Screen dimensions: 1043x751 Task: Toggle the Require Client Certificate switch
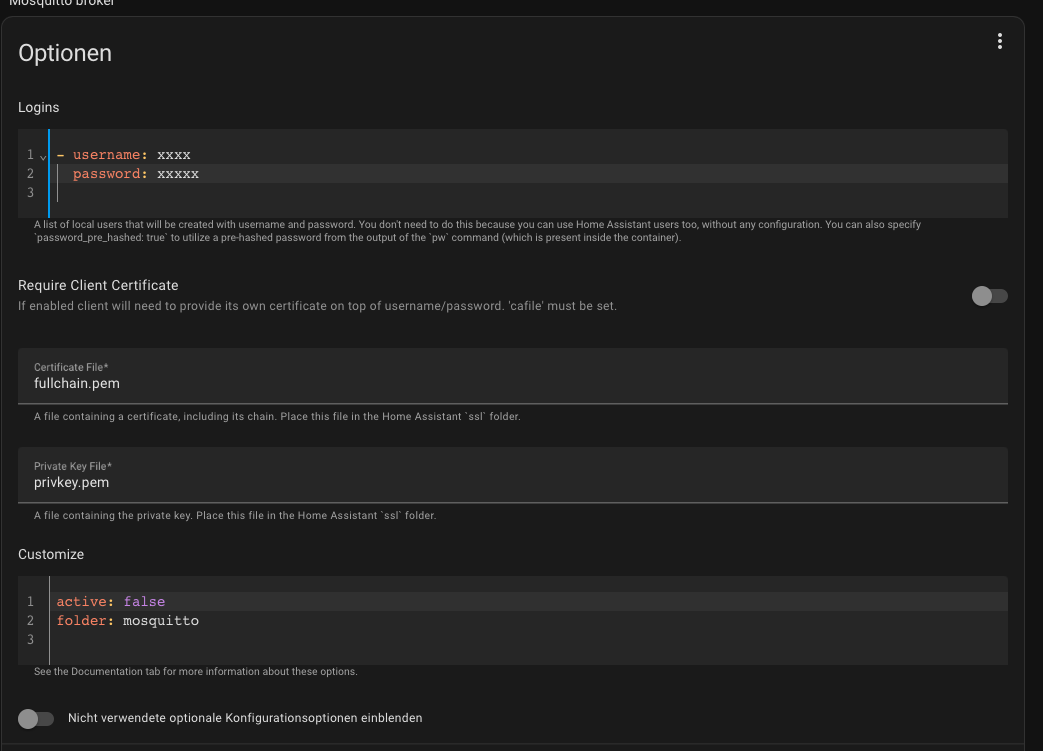(x=989, y=296)
